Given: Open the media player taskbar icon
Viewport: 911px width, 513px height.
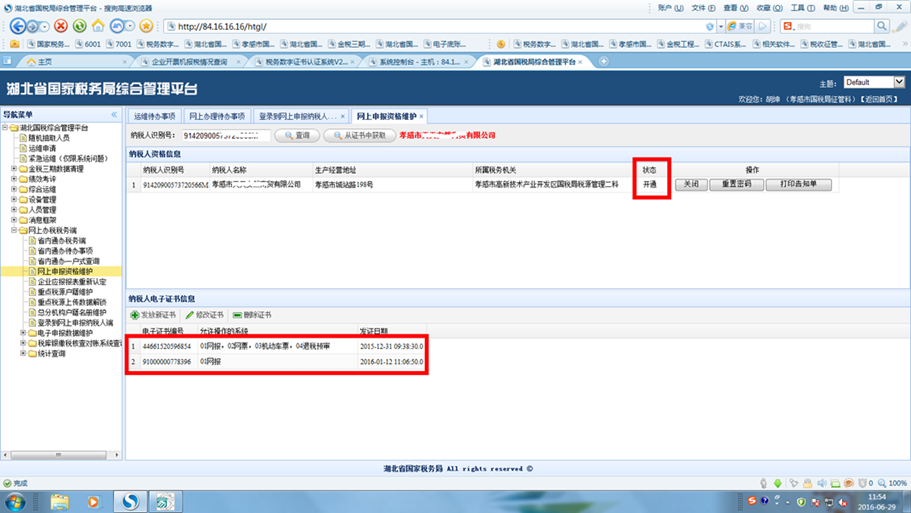Looking at the screenshot, I should [x=94, y=501].
